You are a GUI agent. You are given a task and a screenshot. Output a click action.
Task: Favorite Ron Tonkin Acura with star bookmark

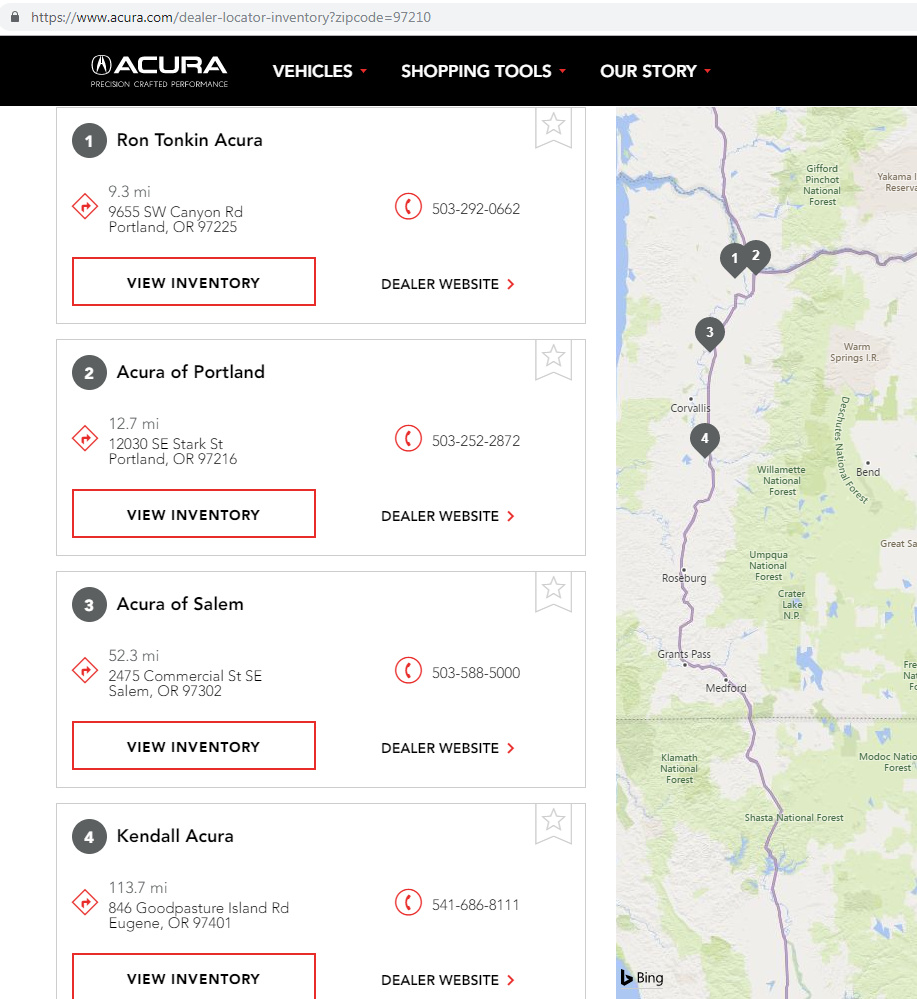pyautogui.click(x=554, y=127)
